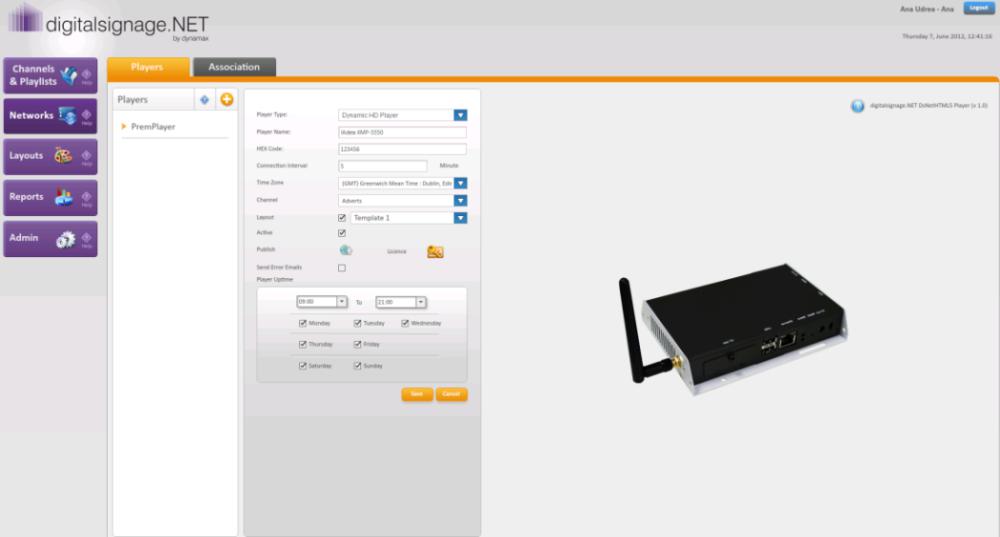
Task: Open the Player Type dropdown
Action: click(460, 115)
